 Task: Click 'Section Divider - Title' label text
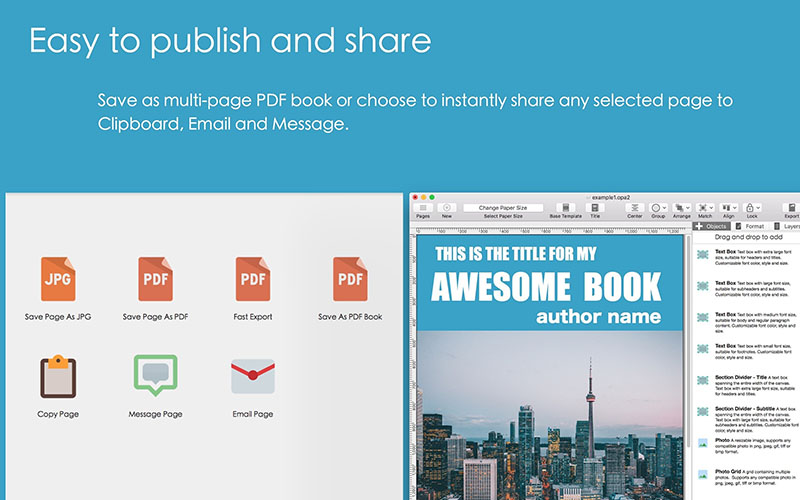click(740, 377)
